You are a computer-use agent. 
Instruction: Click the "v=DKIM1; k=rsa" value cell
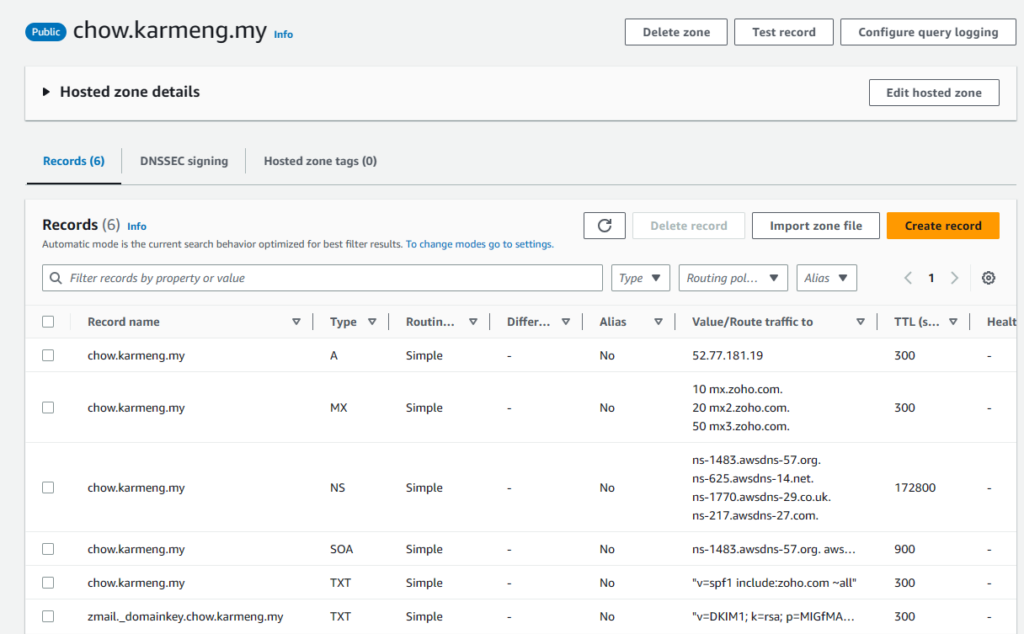pyautogui.click(x=773, y=616)
